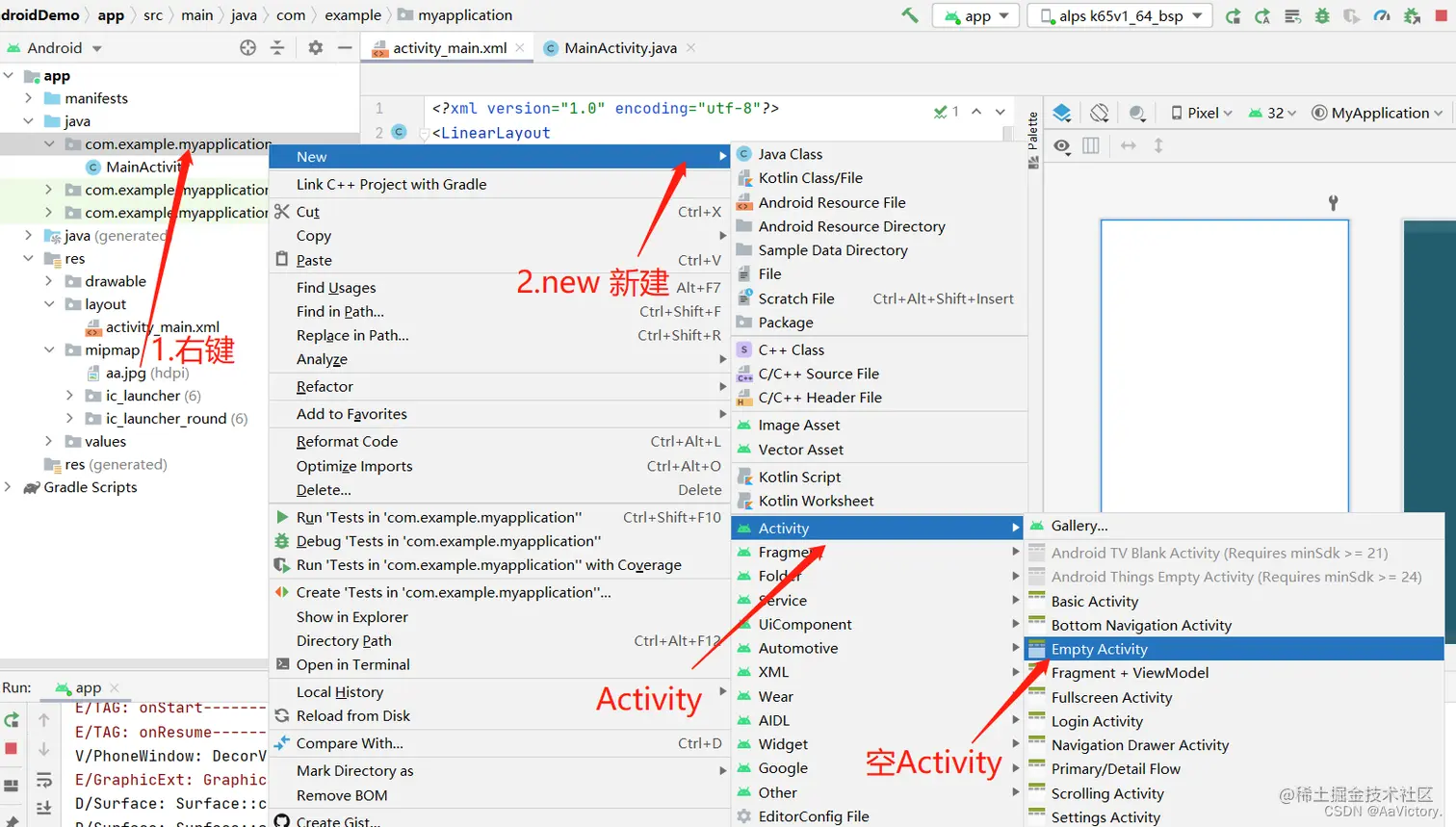Select Login Activity entry
Image resolution: width=1456 pixels, height=827 pixels.
1234,721
